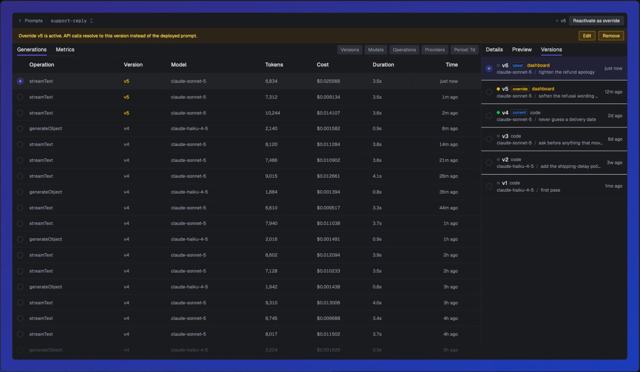
Task: Click the 8,602 tokens cell
Action: coord(271,255)
